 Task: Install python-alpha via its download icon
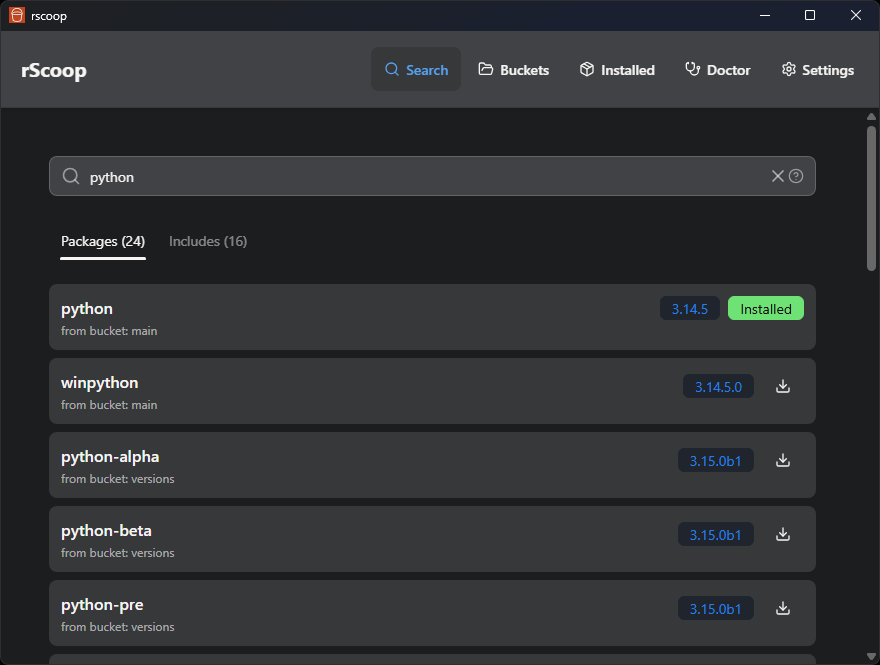783,461
